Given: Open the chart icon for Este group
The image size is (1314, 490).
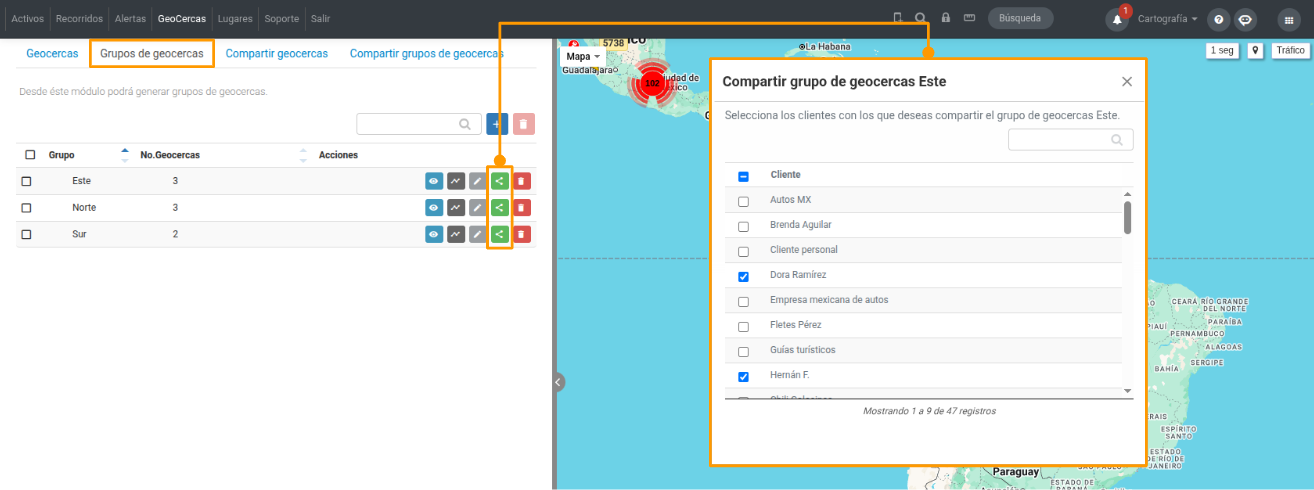Looking at the screenshot, I should (x=456, y=181).
